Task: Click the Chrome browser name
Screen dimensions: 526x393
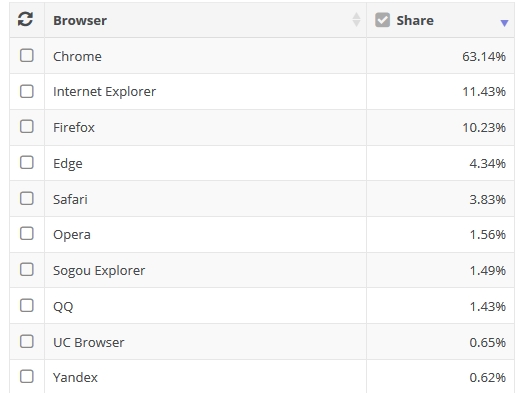Action: click(x=77, y=56)
